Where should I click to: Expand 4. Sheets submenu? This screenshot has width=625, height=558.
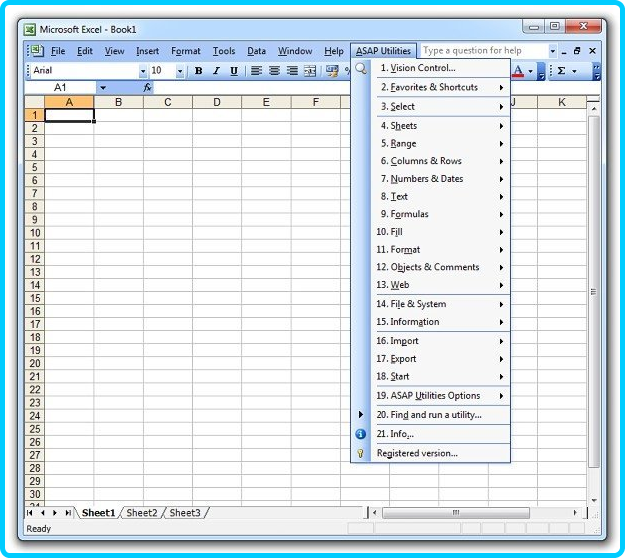440,126
